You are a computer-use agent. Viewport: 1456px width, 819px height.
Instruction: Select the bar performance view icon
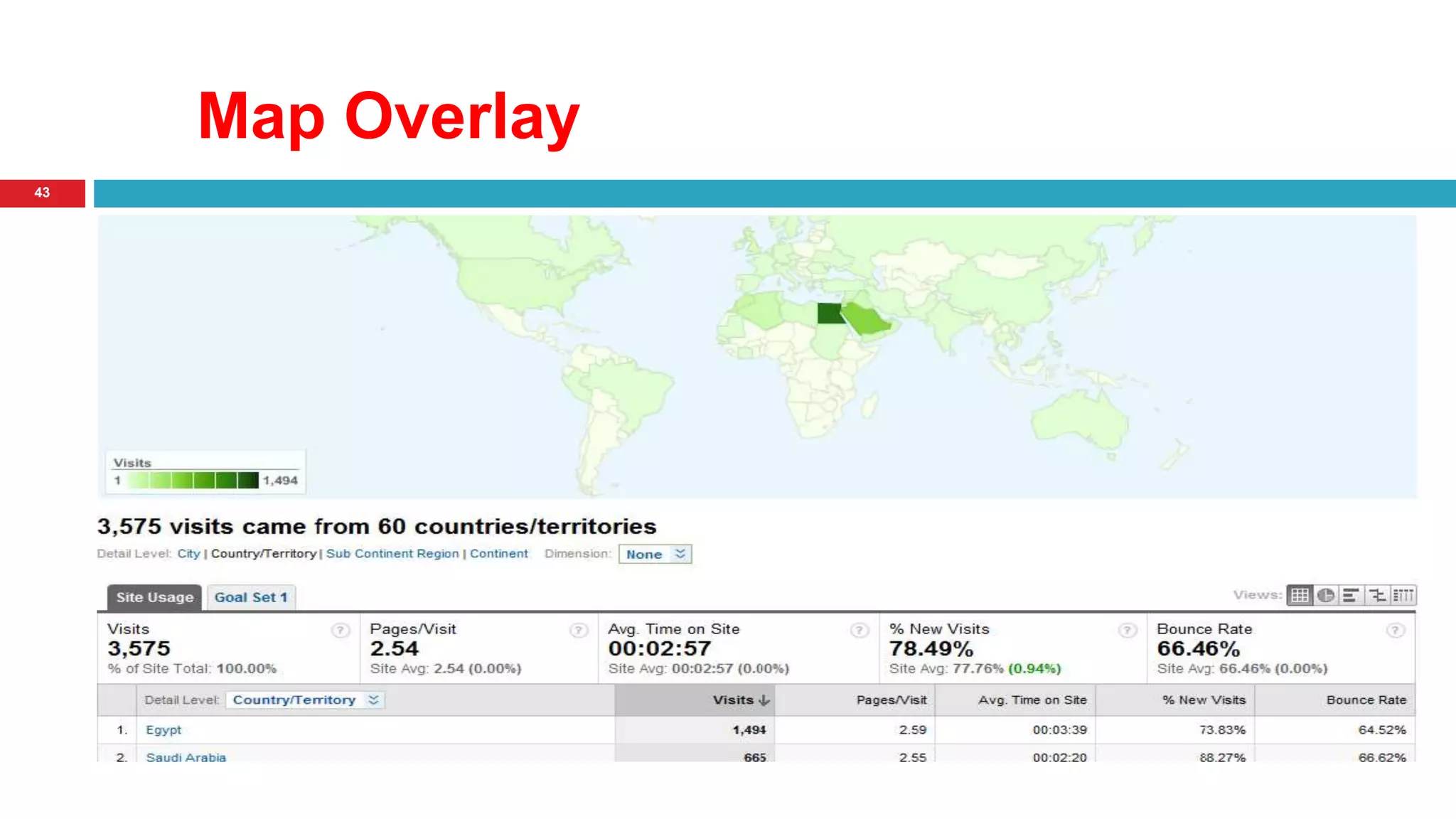pos(1351,595)
